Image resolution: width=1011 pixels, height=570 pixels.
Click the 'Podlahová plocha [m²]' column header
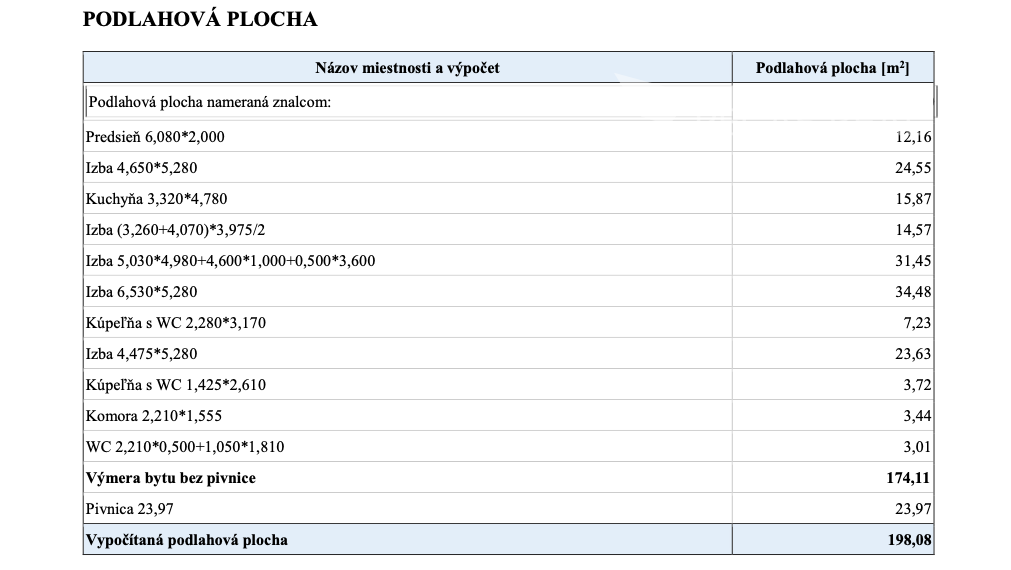(x=832, y=68)
